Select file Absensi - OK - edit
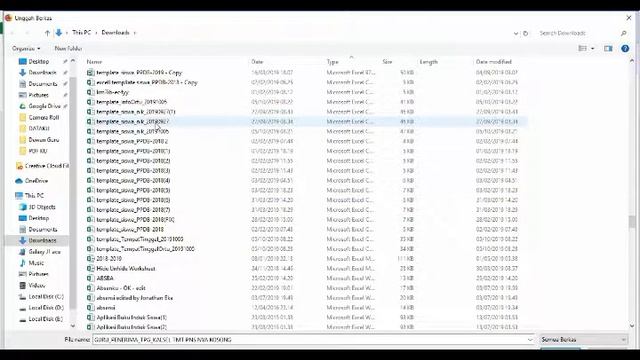Viewport: 640px width, 360px height. coord(121,288)
